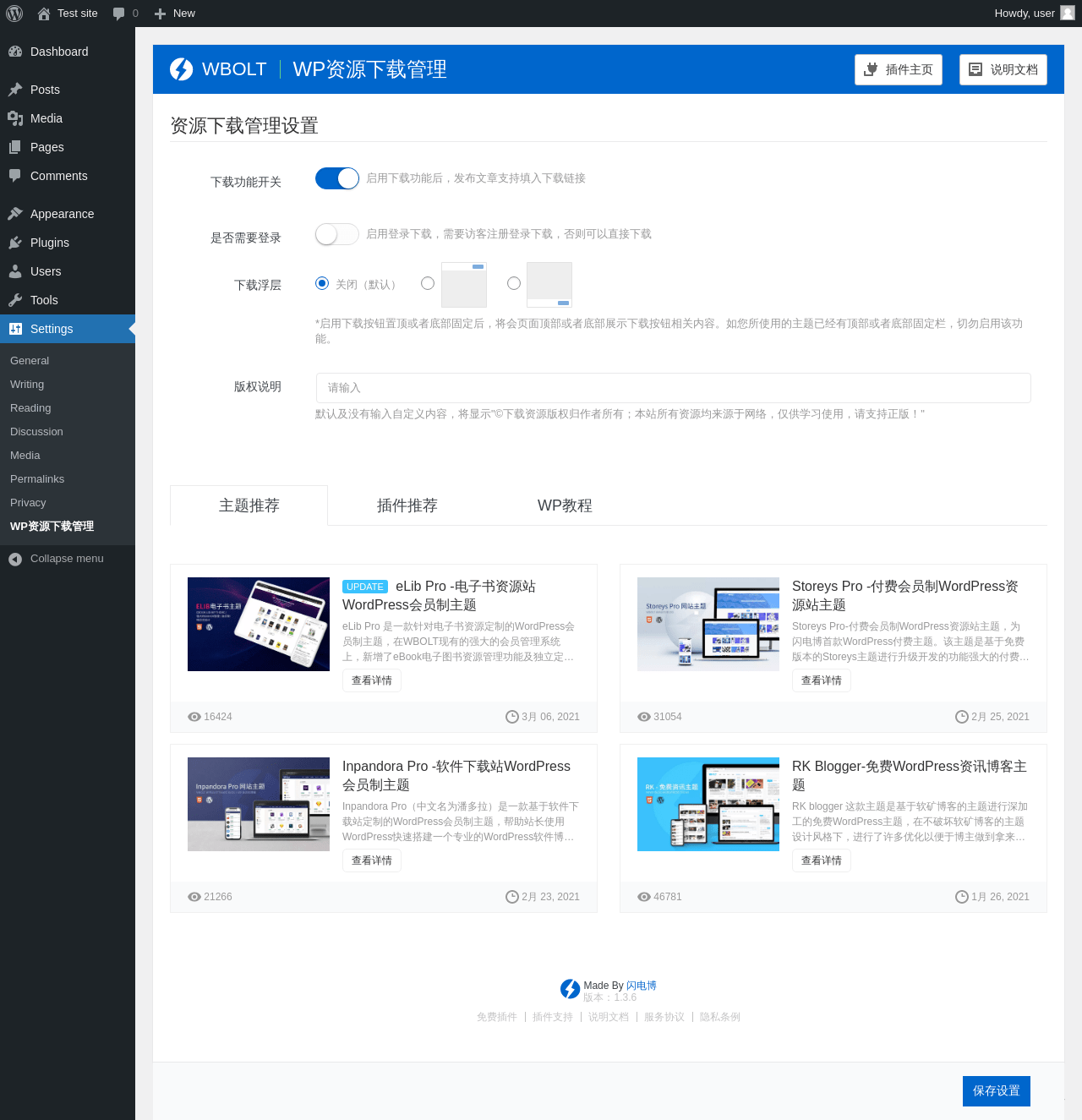The image size is (1082, 1120).
Task: Open the Test site home icon
Action: pyautogui.click(x=44, y=14)
